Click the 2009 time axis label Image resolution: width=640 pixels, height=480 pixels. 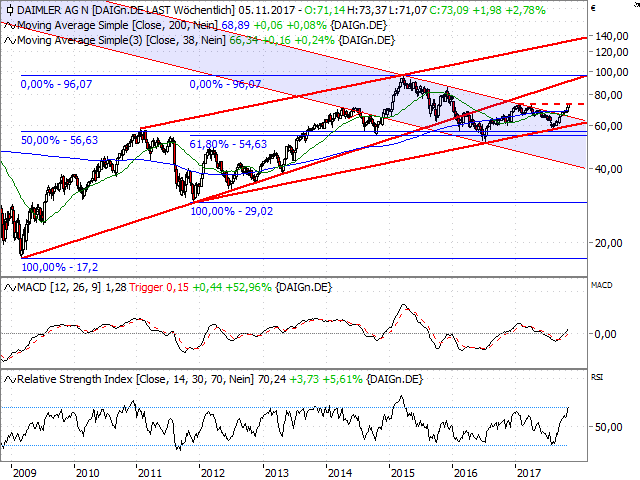pyautogui.click(x=24, y=473)
